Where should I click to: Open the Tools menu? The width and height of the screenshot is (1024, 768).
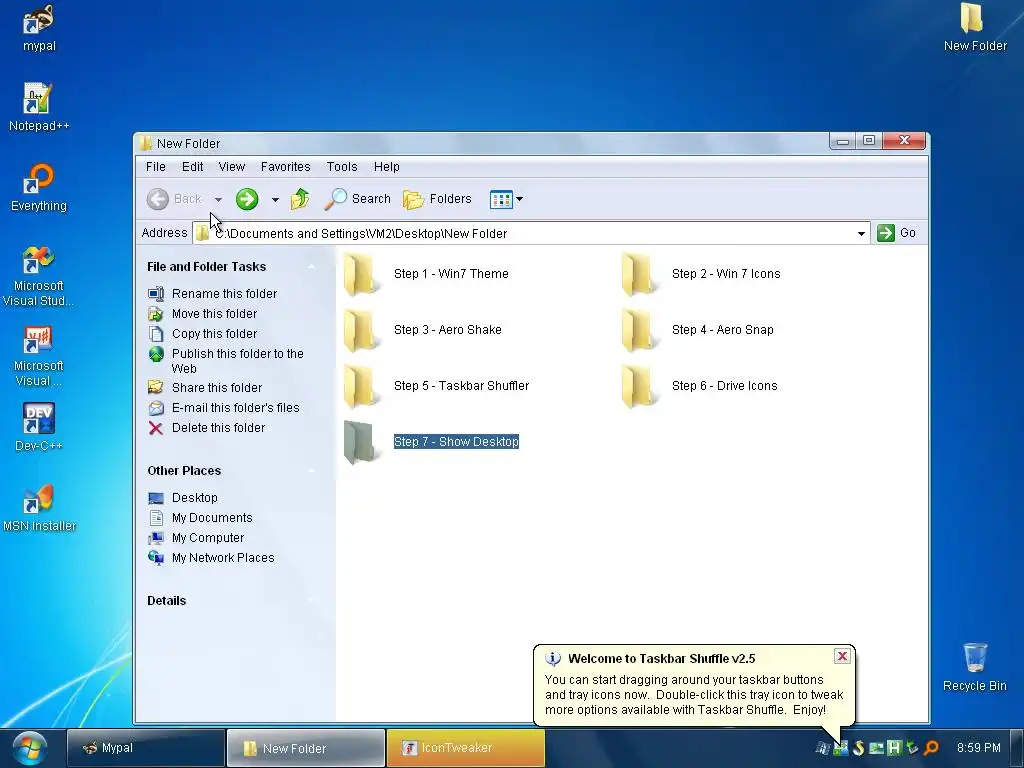342,167
